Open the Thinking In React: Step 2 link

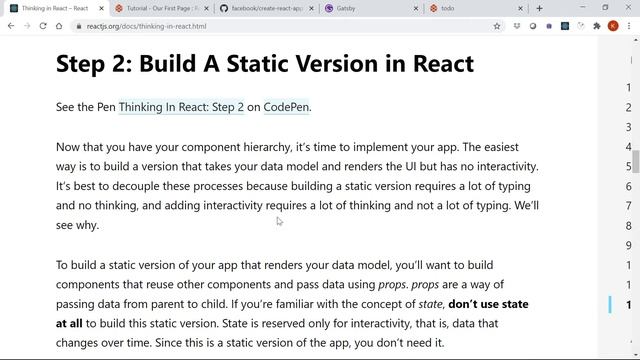point(181,107)
